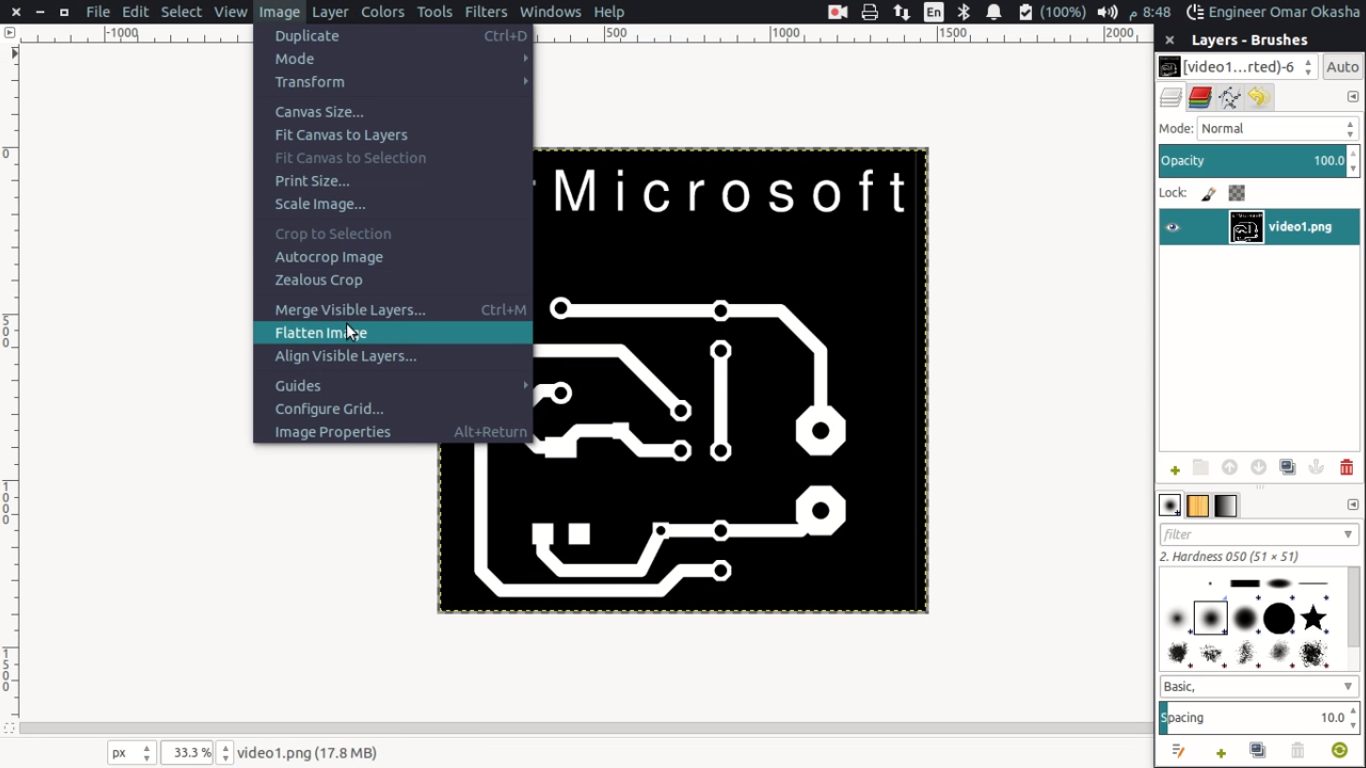Anchor the floating layer icon
The height and width of the screenshot is (768, 1366).
[1317, 468]
